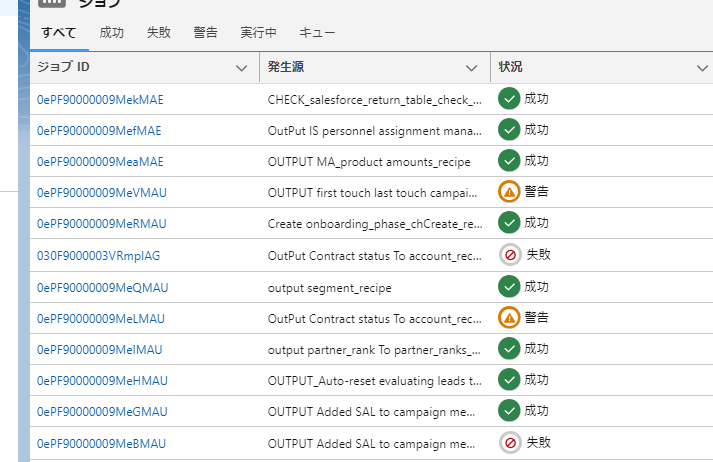713x462 pixels.
Task: Click success icon for OUTPUT_Auto-reset evaluating leads row
Action: 509,379
